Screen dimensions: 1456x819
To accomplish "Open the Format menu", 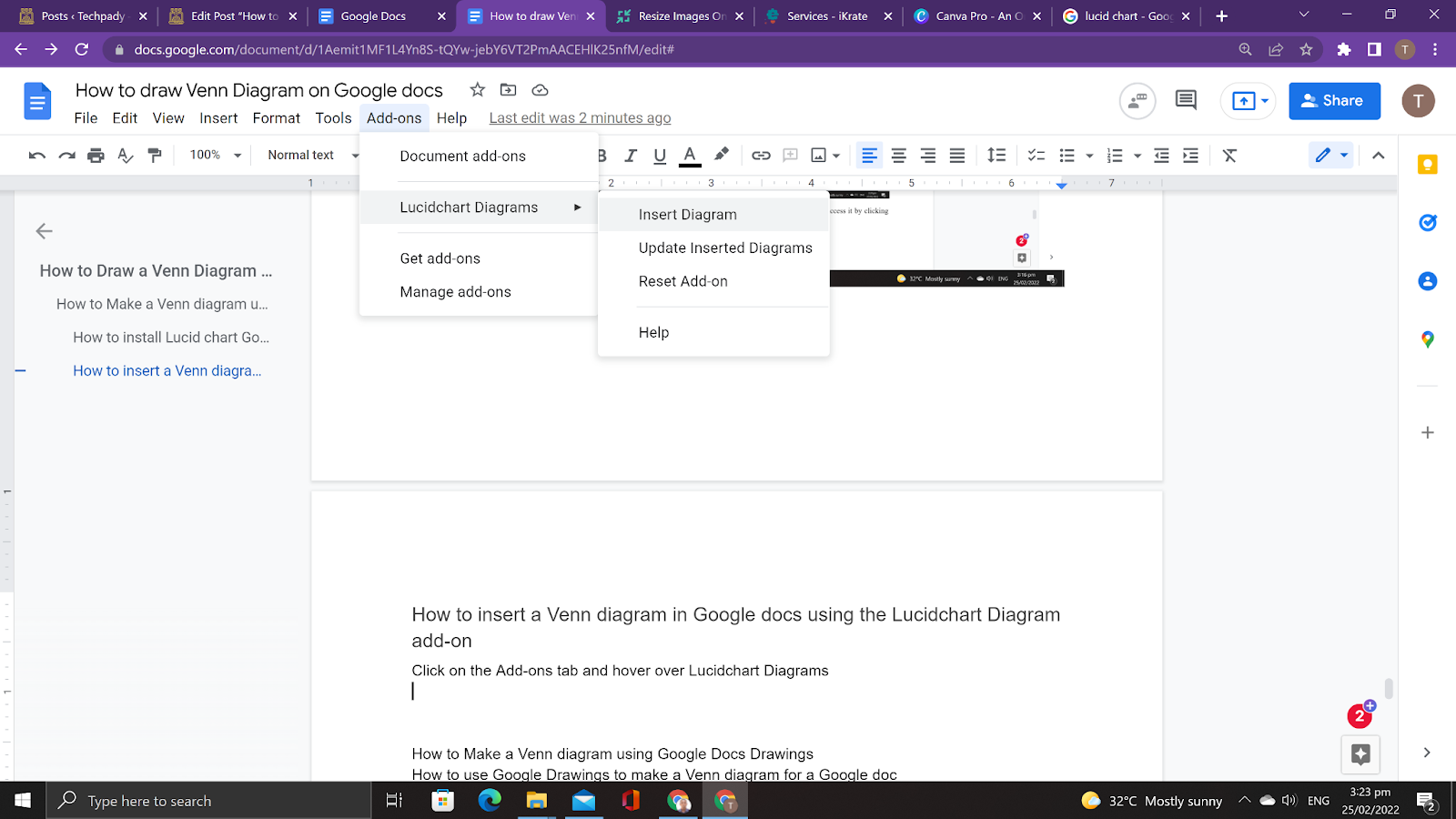I will point(277,118).
